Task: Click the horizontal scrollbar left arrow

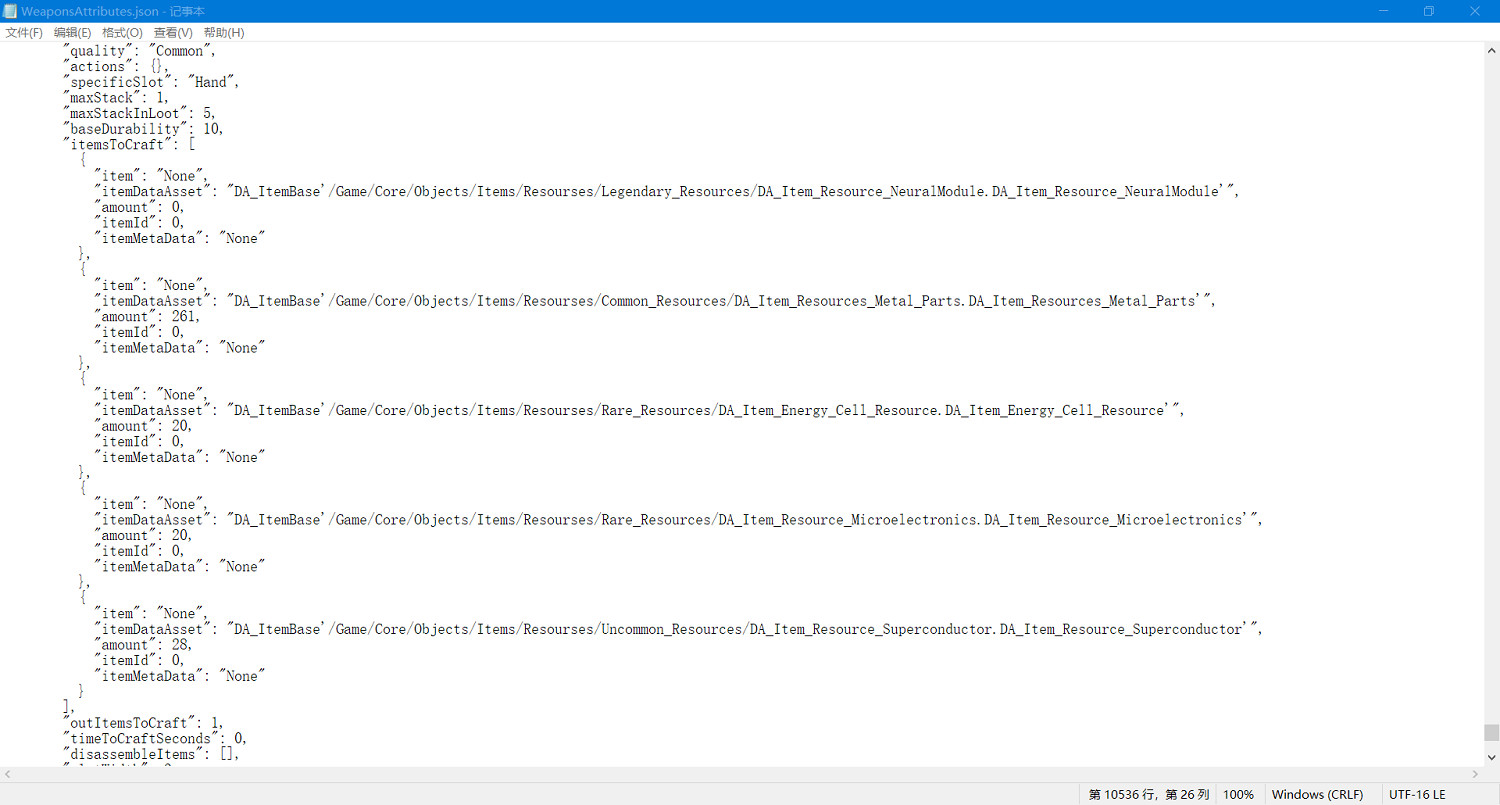Action: (x=8, y=774)
